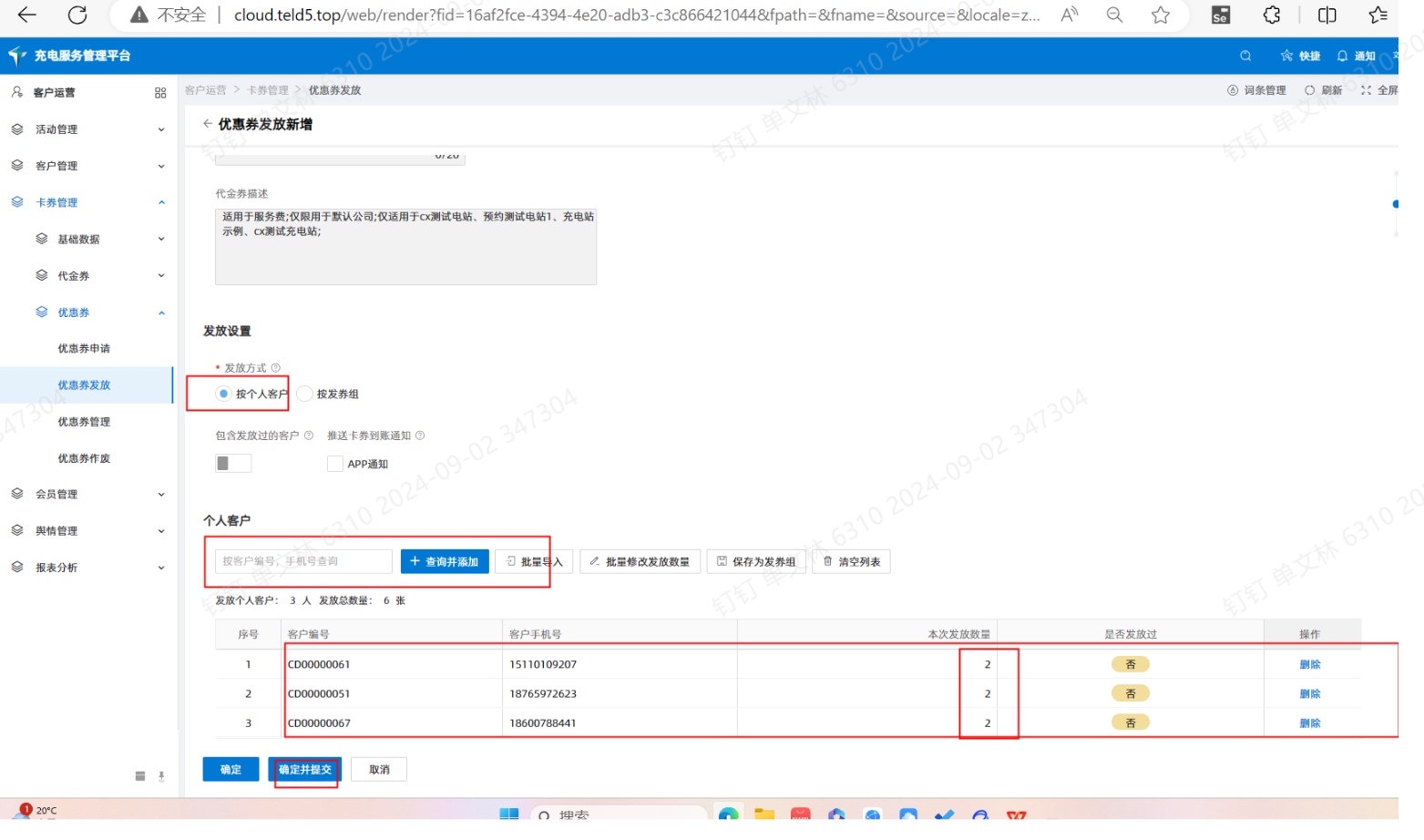1424x840 pixels.
Task: Select the 按发券组 radio option
Action: point(305,394)
